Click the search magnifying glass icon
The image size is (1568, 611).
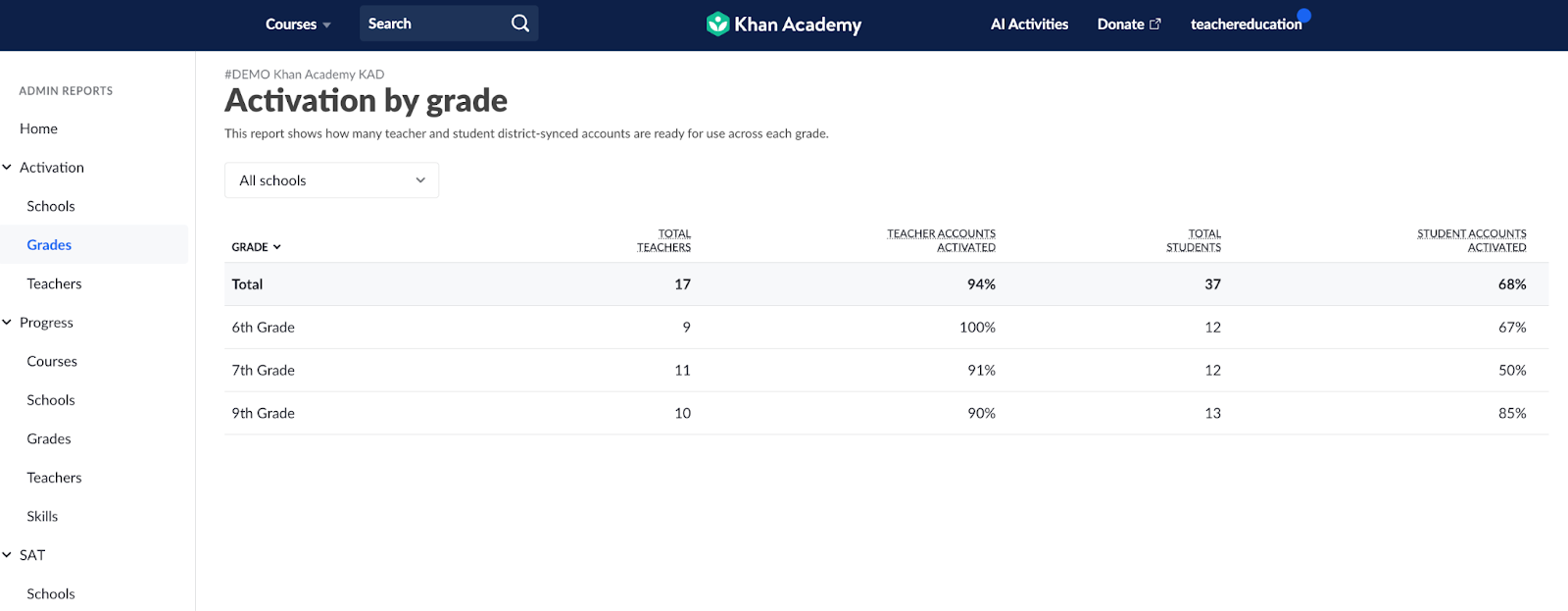tap(520, 24)
